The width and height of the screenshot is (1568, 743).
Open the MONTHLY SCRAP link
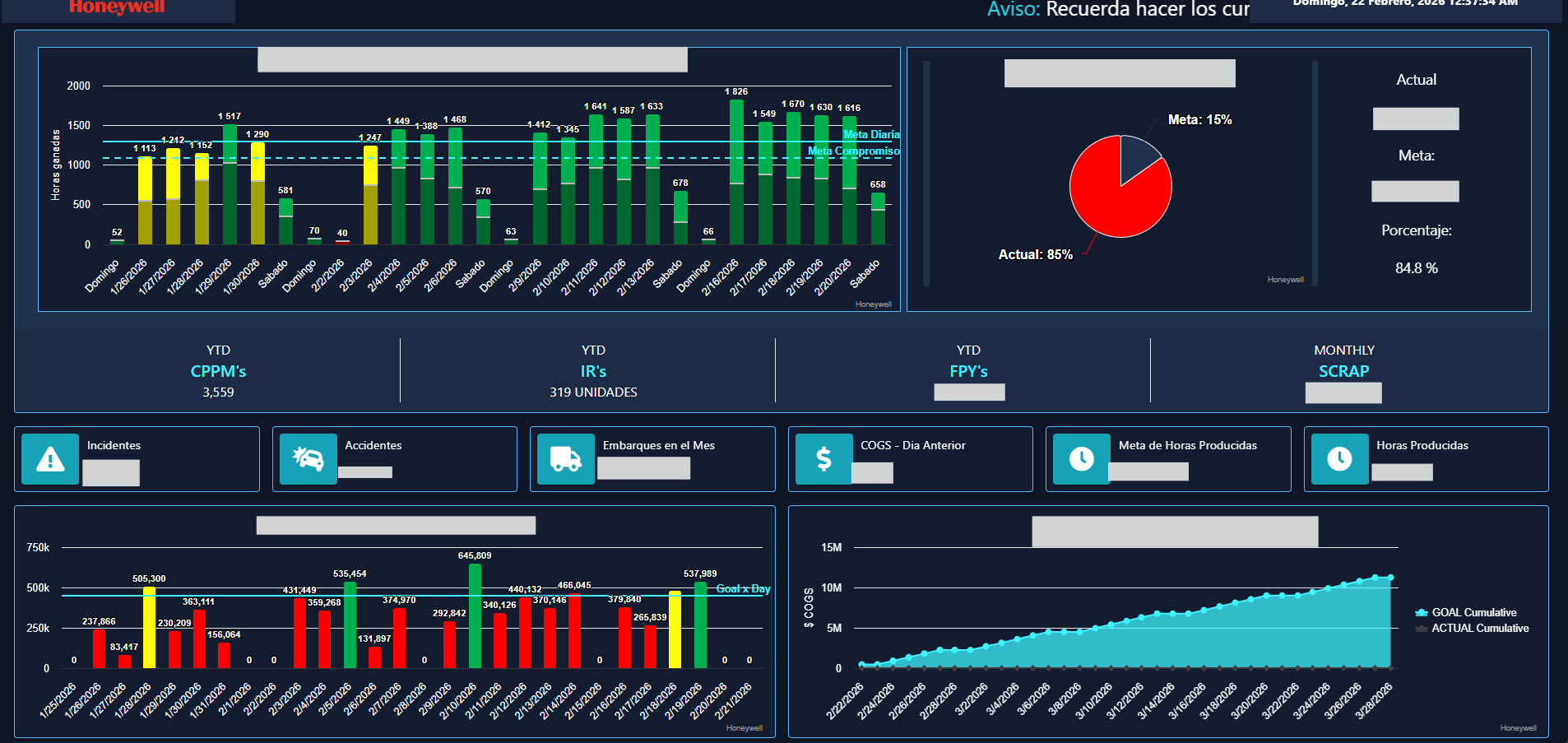pyautogui.click(x=1343, y=371)
